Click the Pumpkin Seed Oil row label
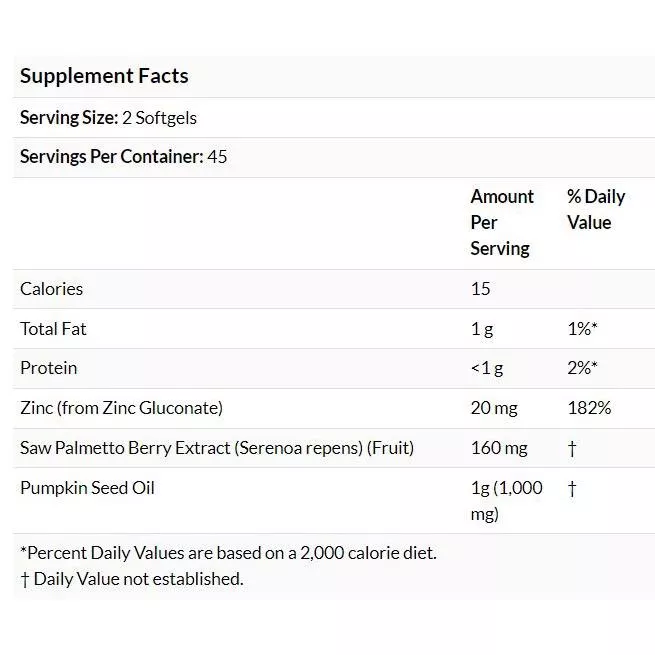The width and height of the screenshot is (655, 655). click(x=87, y=488)
